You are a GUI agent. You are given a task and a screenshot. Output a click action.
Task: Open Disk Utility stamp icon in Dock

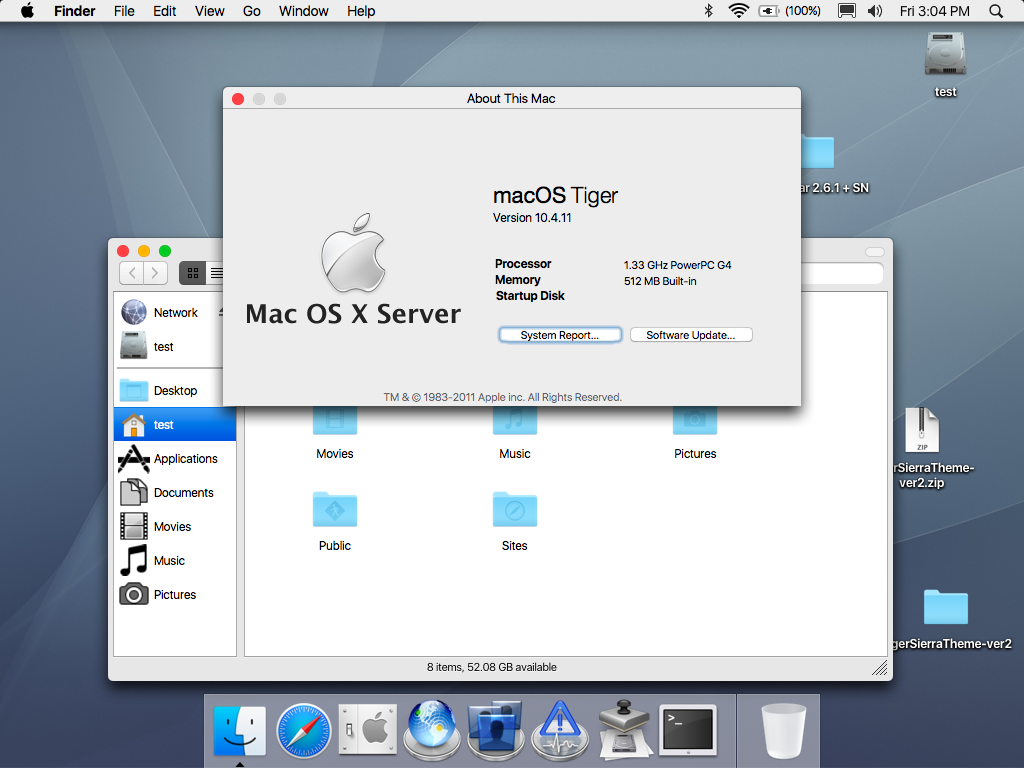[x=624, y=731]
